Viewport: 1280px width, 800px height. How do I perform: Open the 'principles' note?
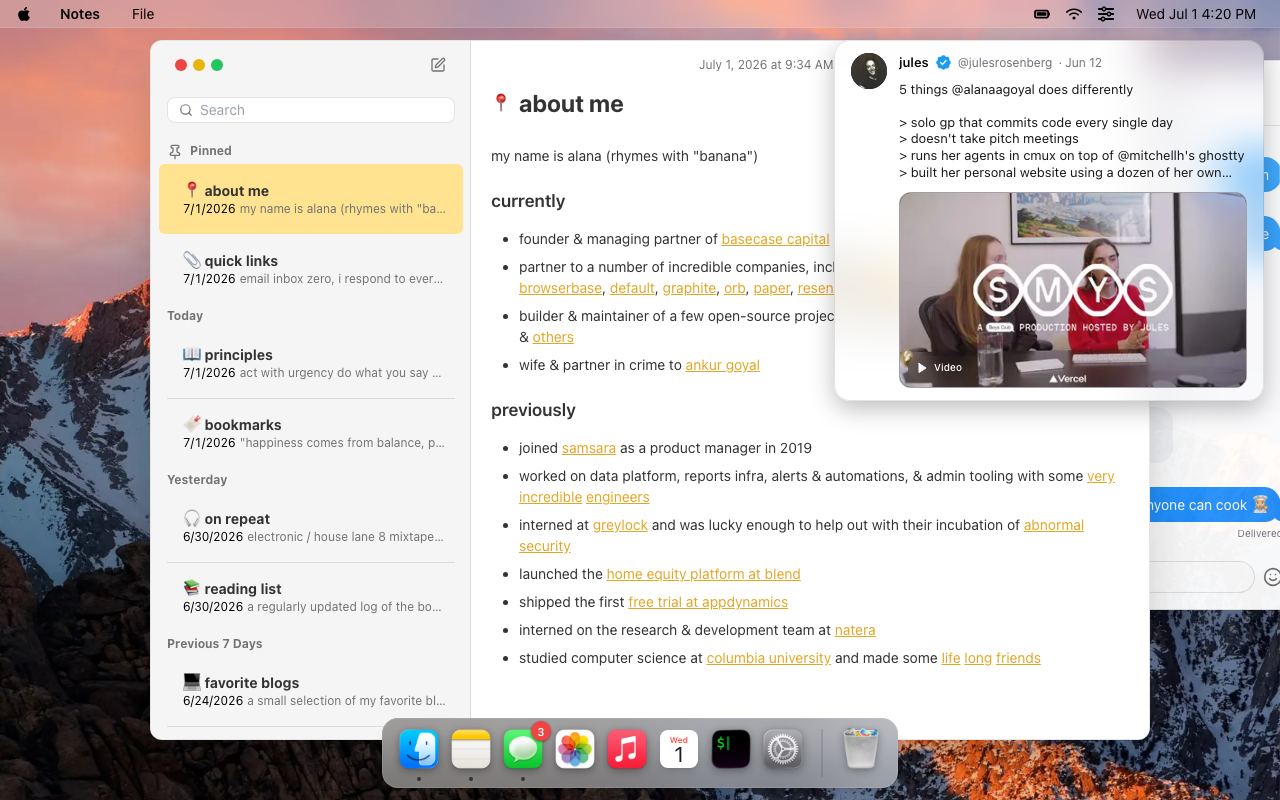tap(311, 363)
